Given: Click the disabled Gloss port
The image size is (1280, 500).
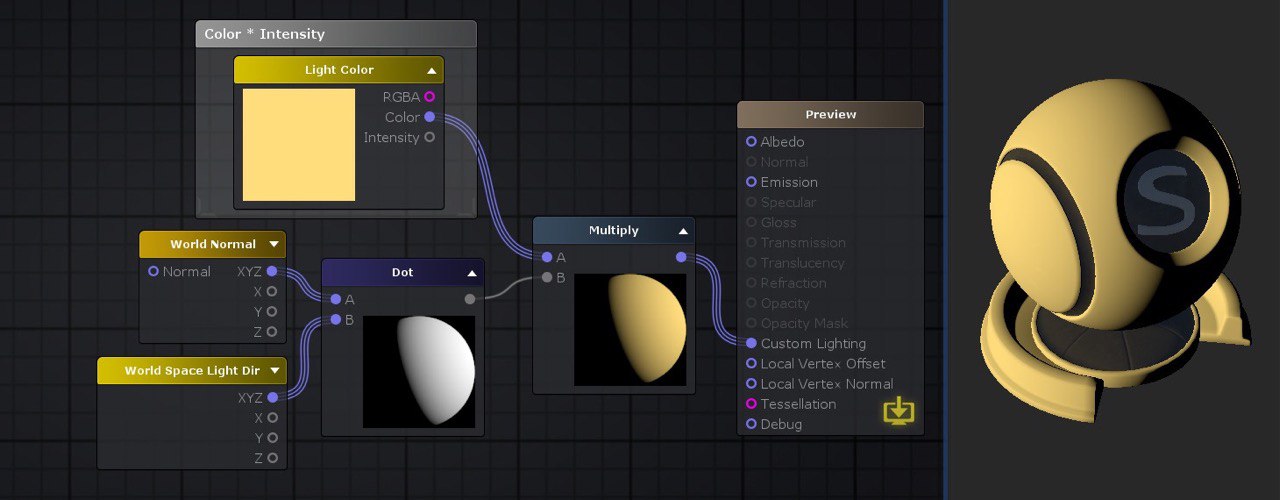Looking at the screenshot, I should coord(751,222).
